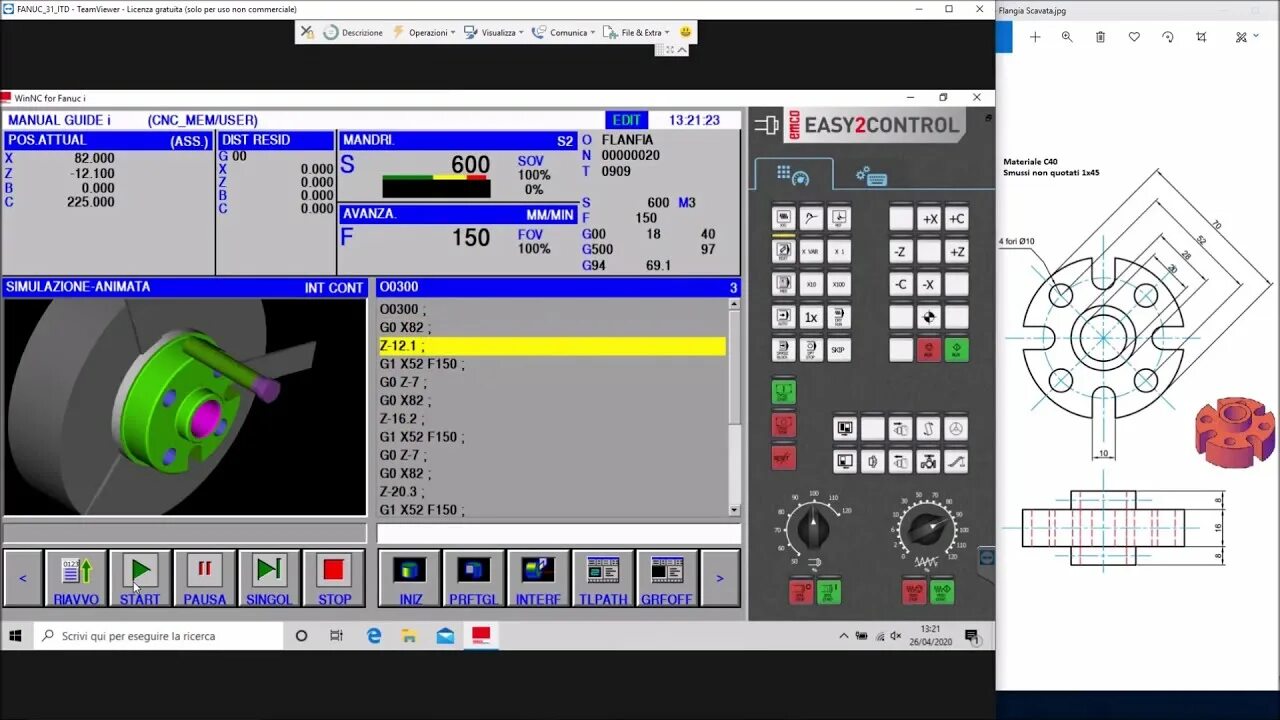This screenshot has width=1280, height=720.
Task: Click red spindle stop key below knob
Action: [801, 592]
